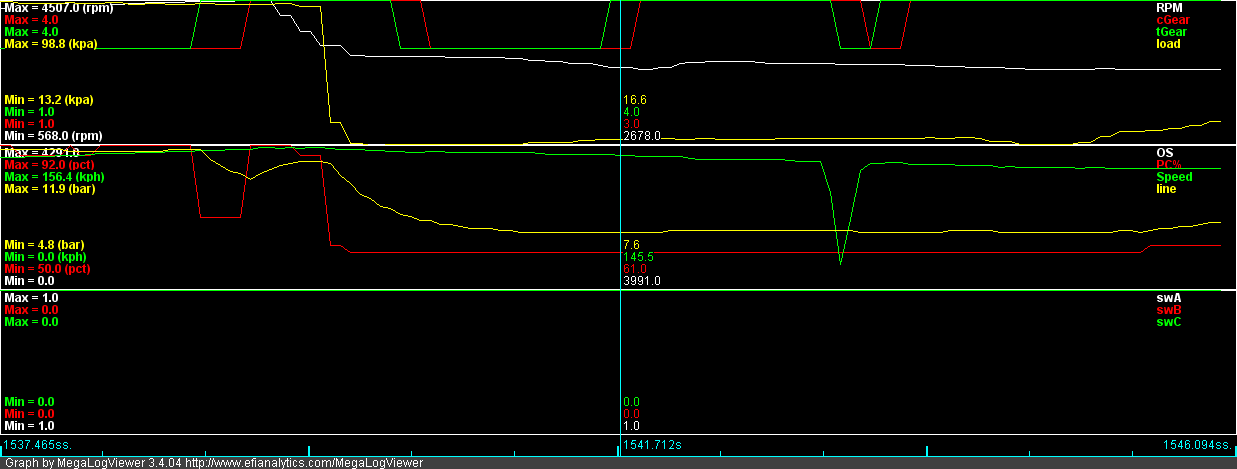Viewport: 1237px width, 469px height.
Task: Click the yellow line legend label
Action: coord(1166,189)
